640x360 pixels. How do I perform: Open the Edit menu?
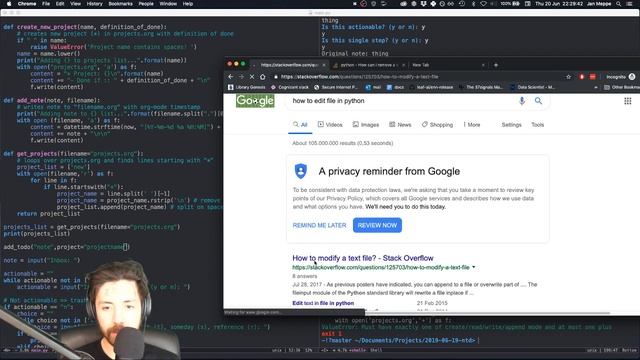coord(60,4)
